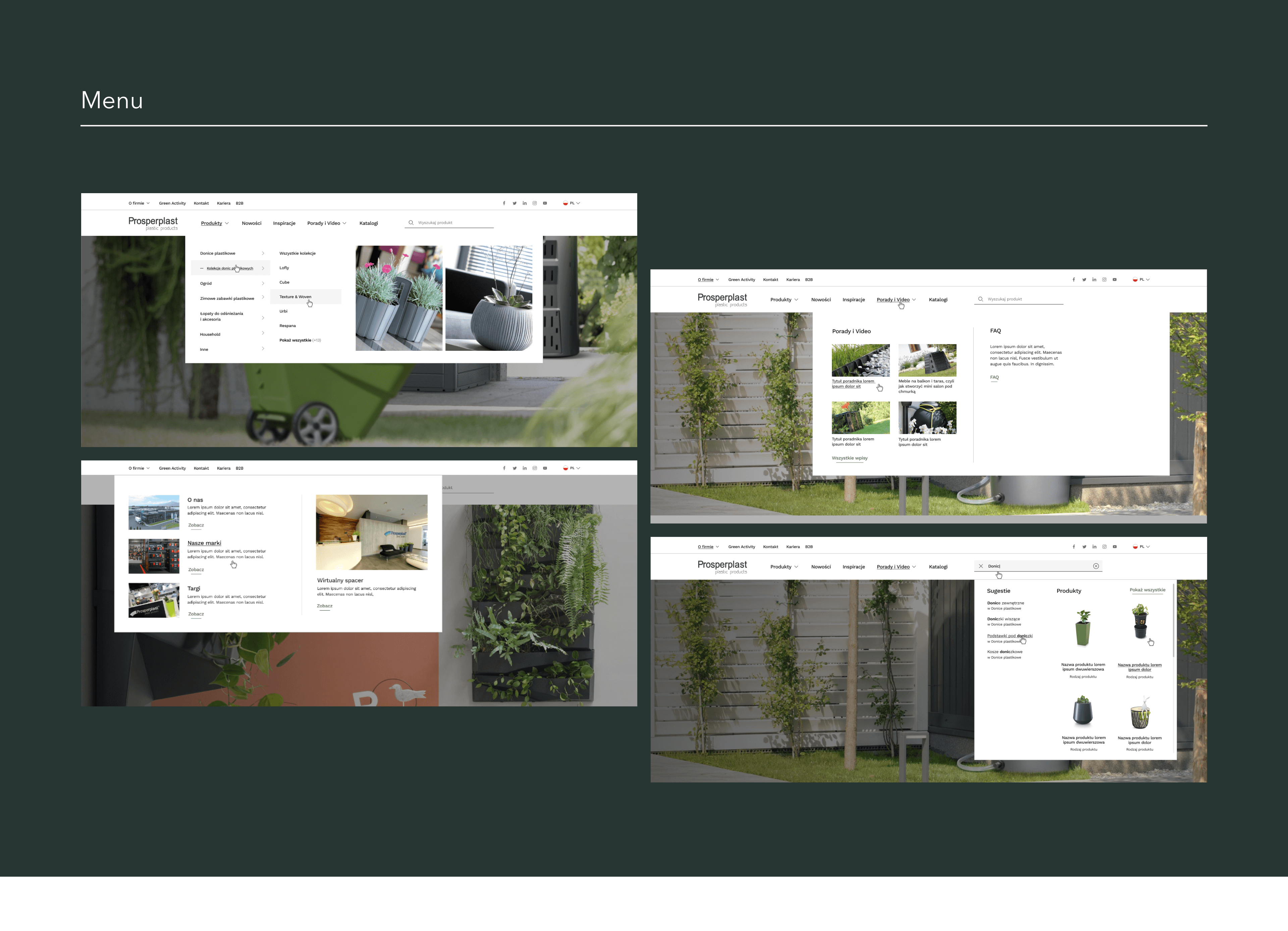Viewport: 1288px width, 931px height.
Task: Open PL language dropdown in search results mockup
Action: click(1144, 547)
